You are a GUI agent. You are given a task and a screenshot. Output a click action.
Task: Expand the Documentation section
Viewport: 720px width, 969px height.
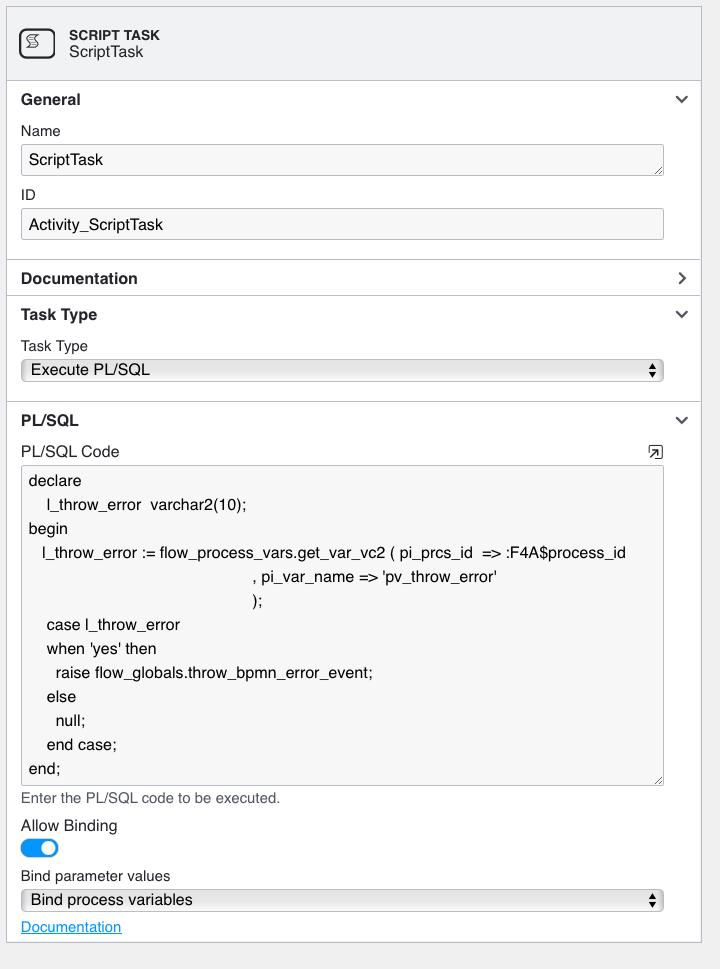[x=682, y=278]
